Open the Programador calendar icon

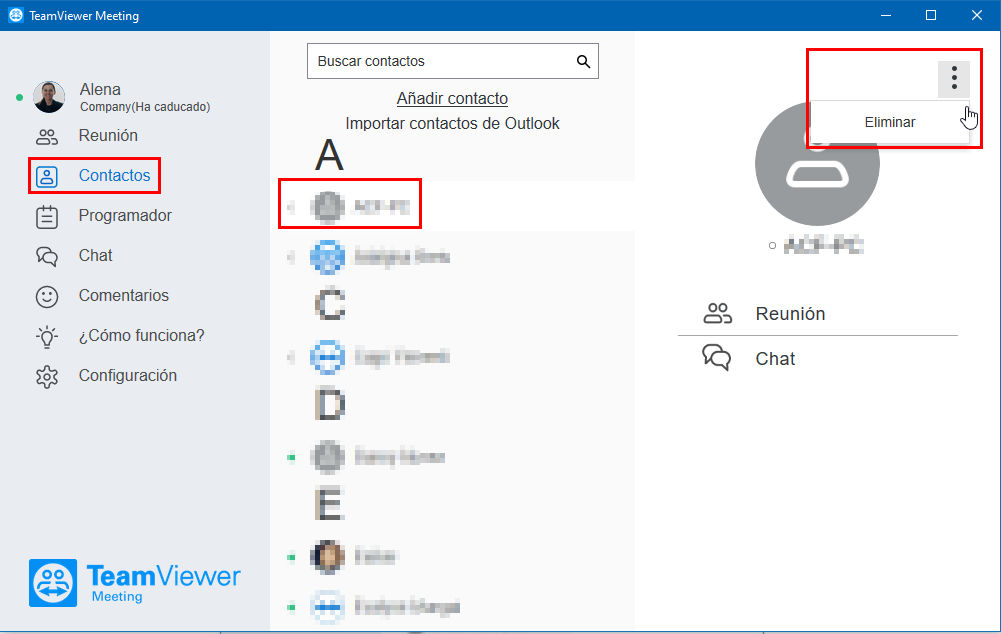(47, 216)
